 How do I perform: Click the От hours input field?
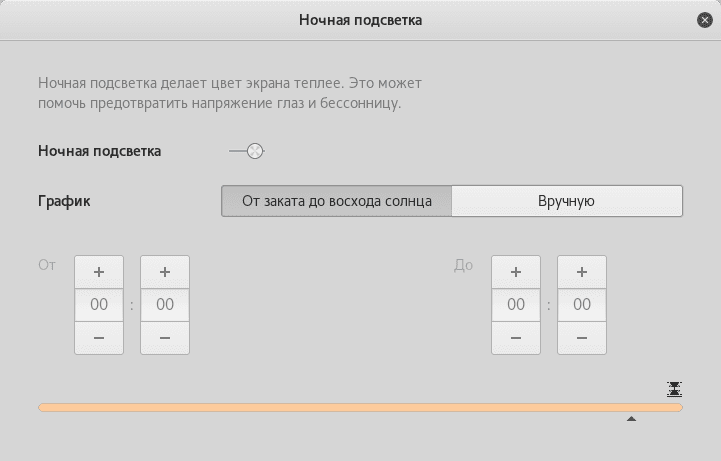click(x=99, y=305)
